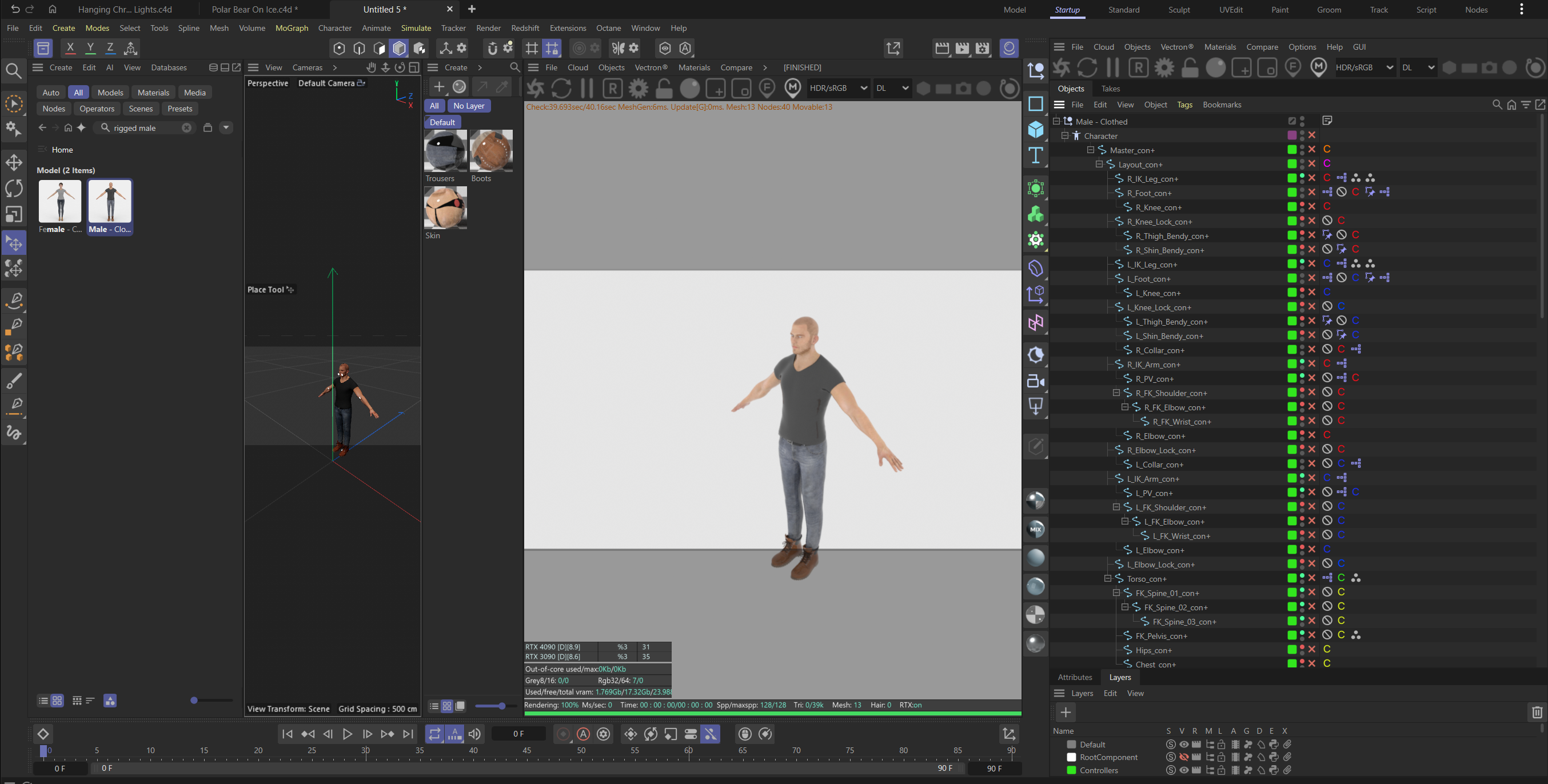
Task: Select the Rotate tool in left toolbar
Action: click(14, 189)
